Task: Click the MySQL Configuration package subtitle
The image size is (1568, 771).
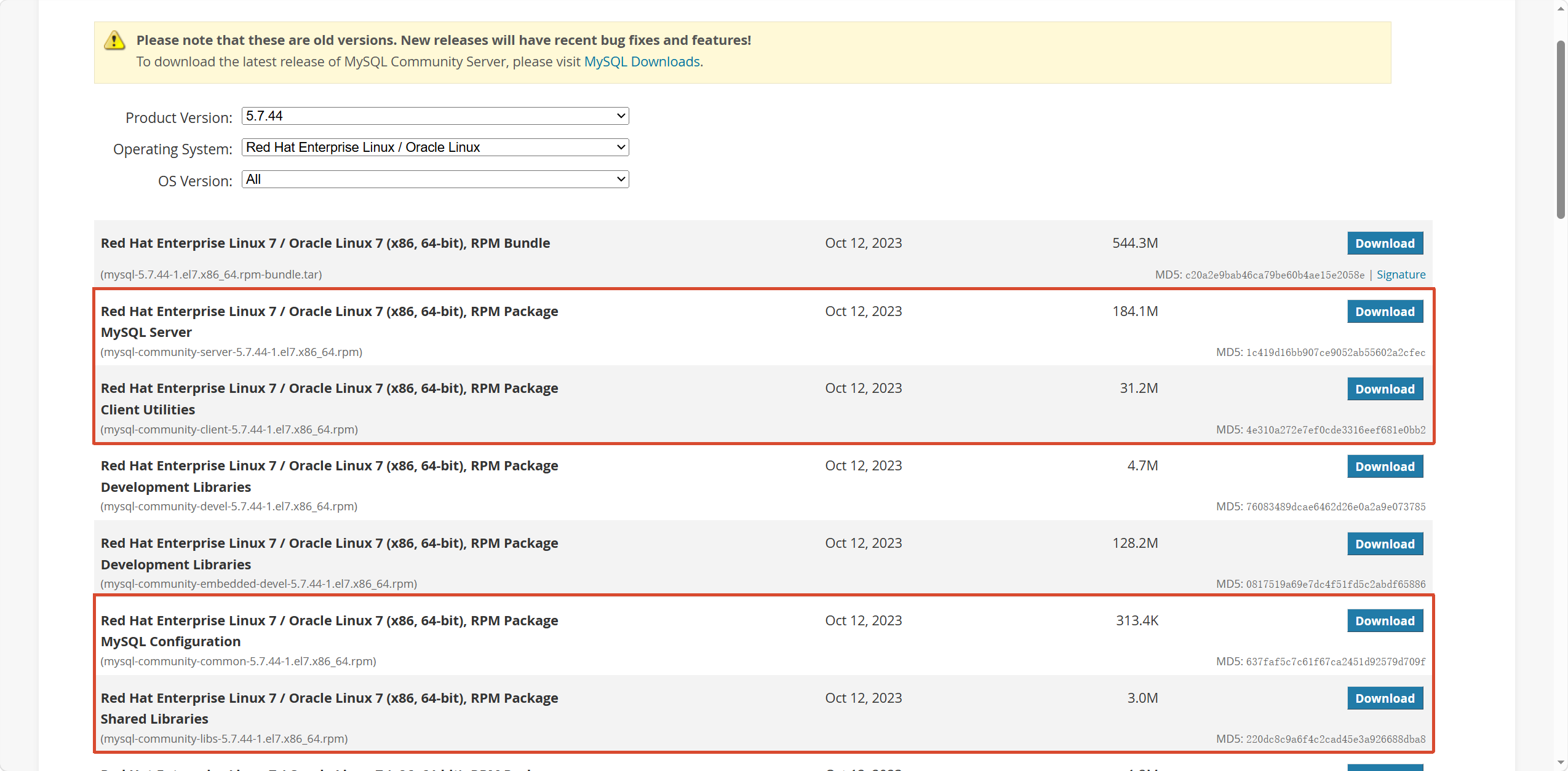Action: pos(170,642)
